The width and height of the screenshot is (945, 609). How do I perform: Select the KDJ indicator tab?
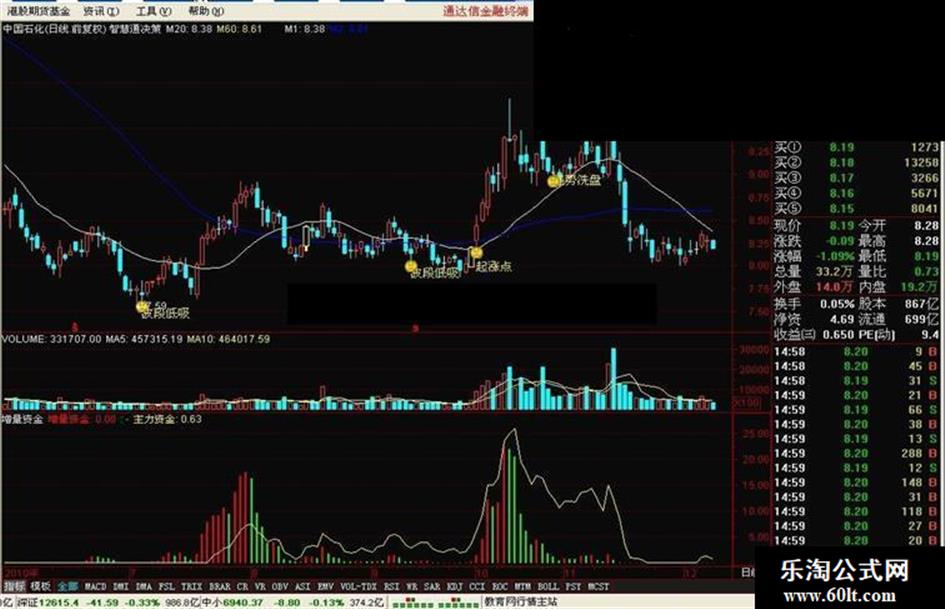click(x=455, y=586)
